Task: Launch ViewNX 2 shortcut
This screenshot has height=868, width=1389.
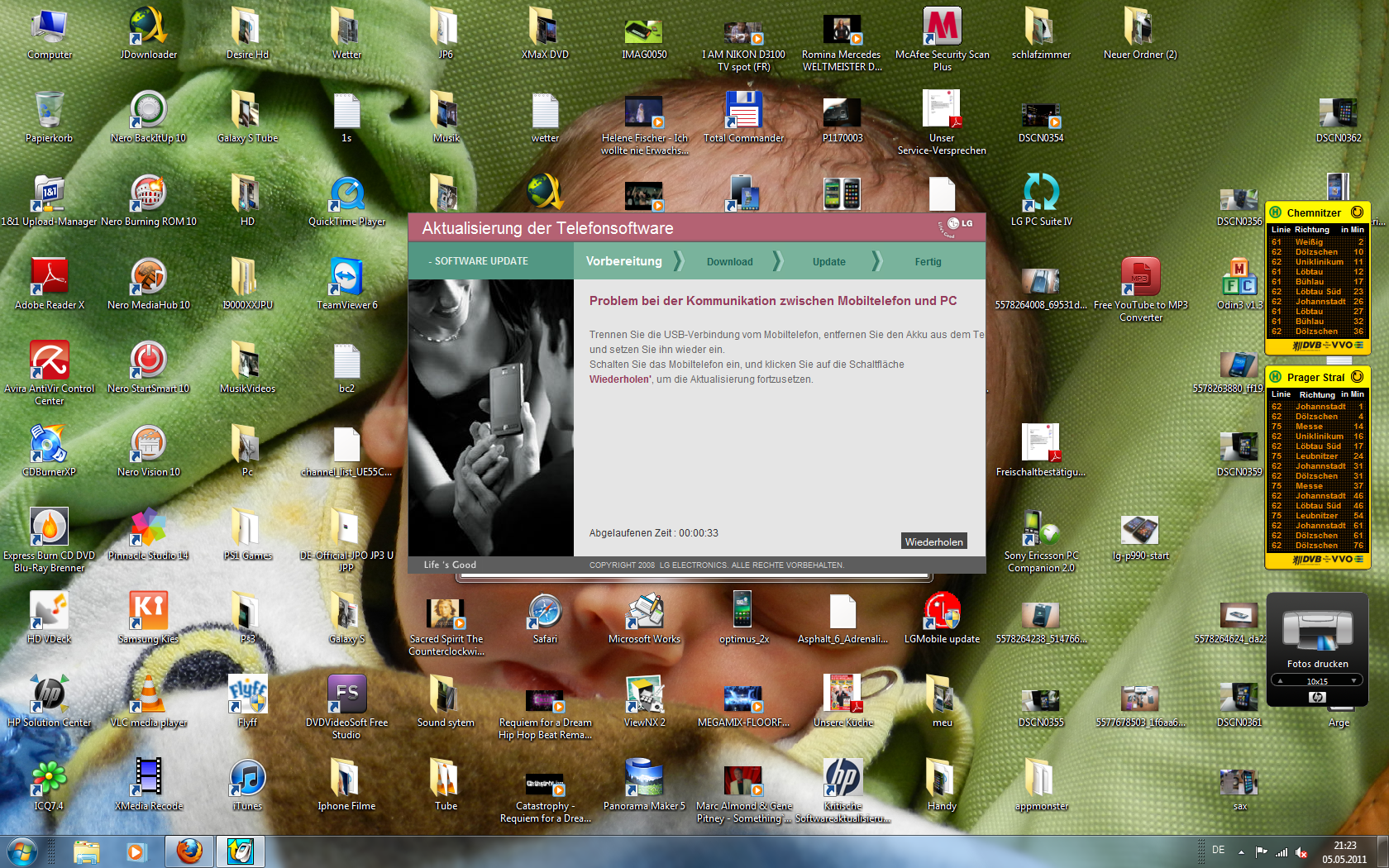Action: tap(644, 701)
